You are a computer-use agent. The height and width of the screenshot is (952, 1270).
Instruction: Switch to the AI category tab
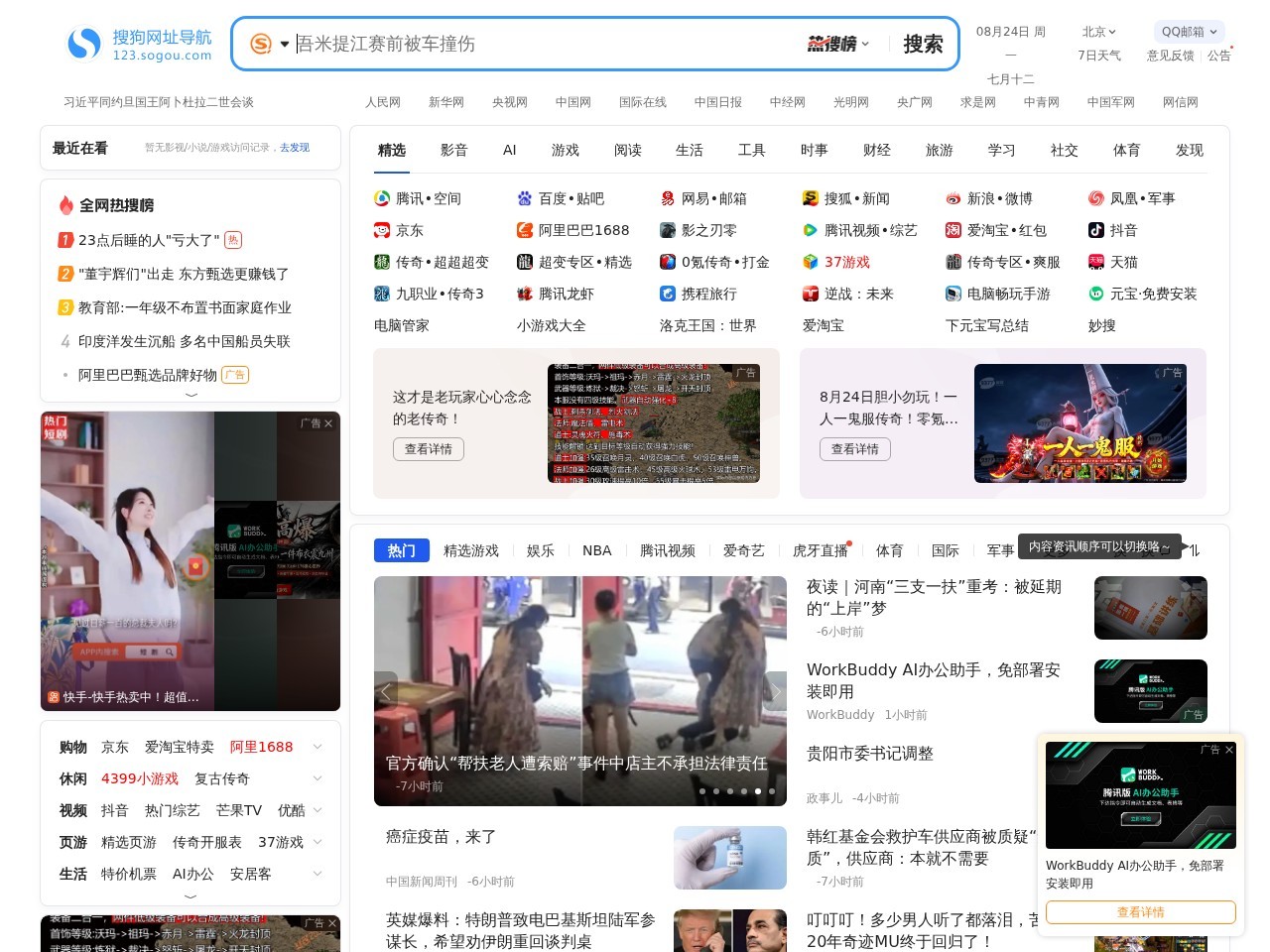point(510,150)
